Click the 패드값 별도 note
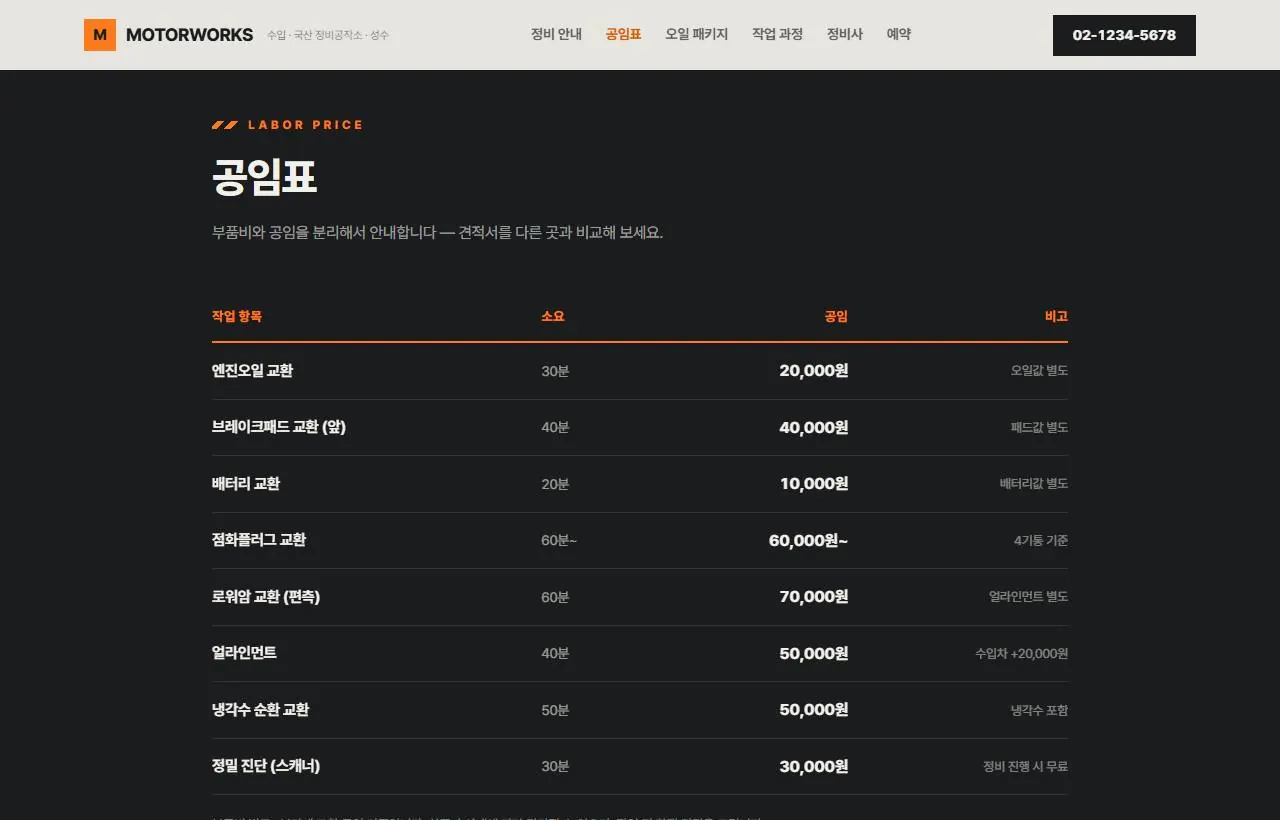The width and height of the screenshot is (1280, 820). (1039, 428)
